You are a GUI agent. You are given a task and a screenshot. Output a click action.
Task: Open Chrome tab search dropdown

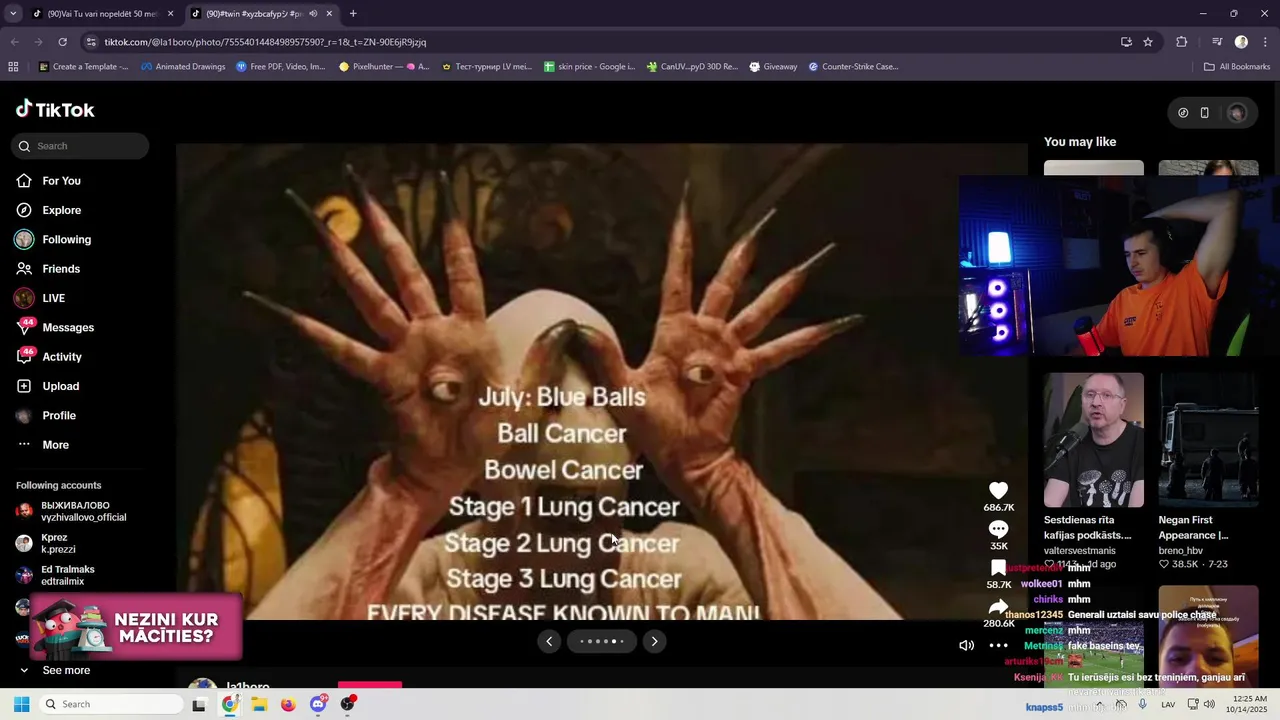[13, 14]
